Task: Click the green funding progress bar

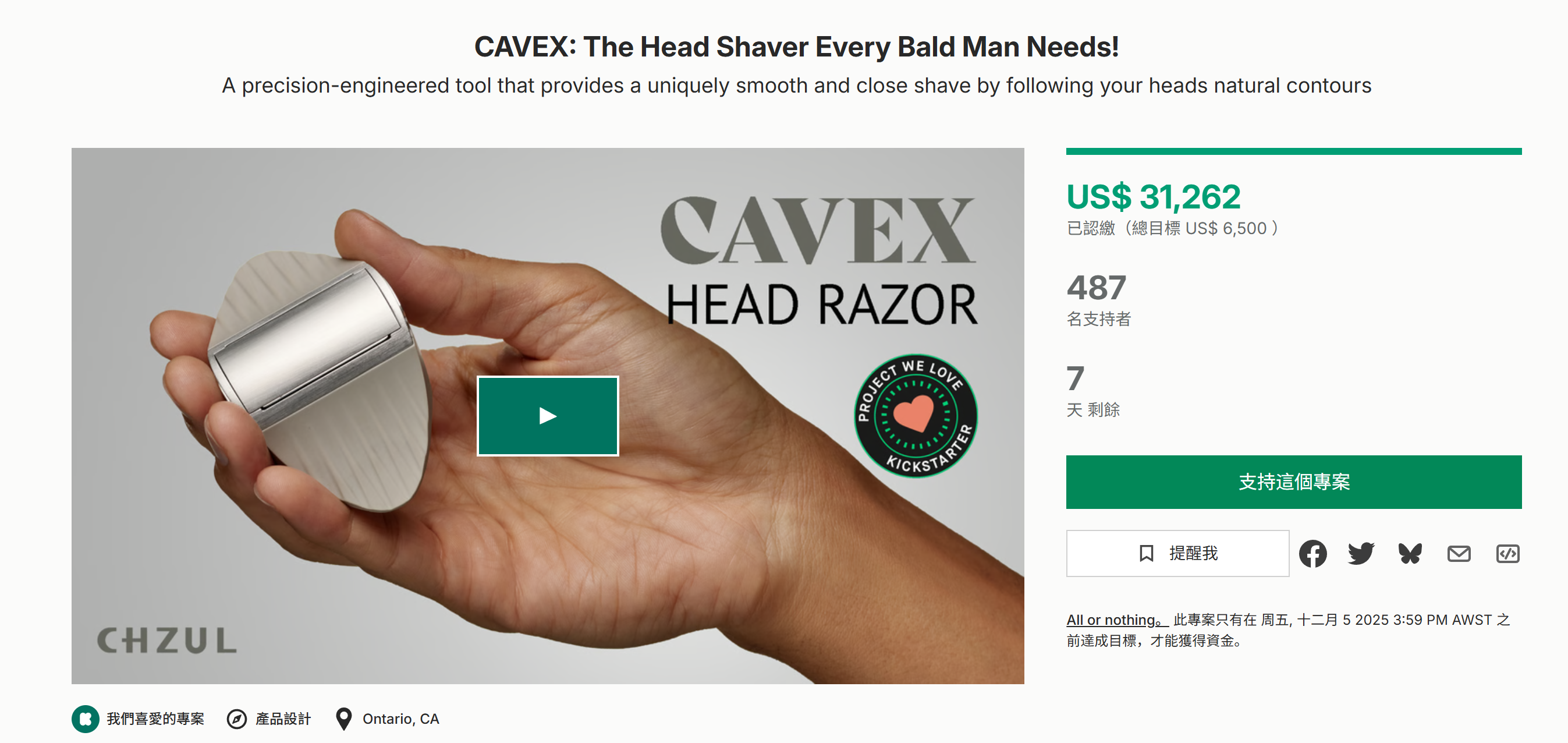Action: click(1293, 151)
